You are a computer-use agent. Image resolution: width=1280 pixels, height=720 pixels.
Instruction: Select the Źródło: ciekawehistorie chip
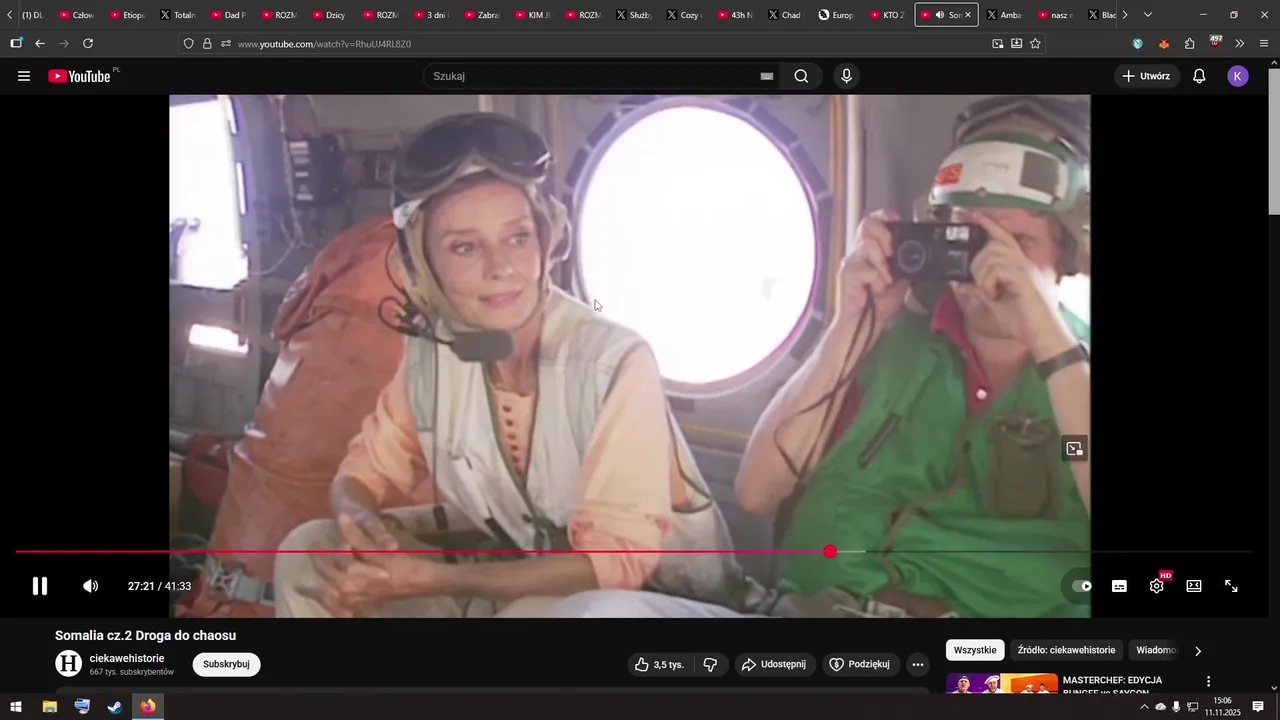pyautogui.click(x=1066, y=650)
